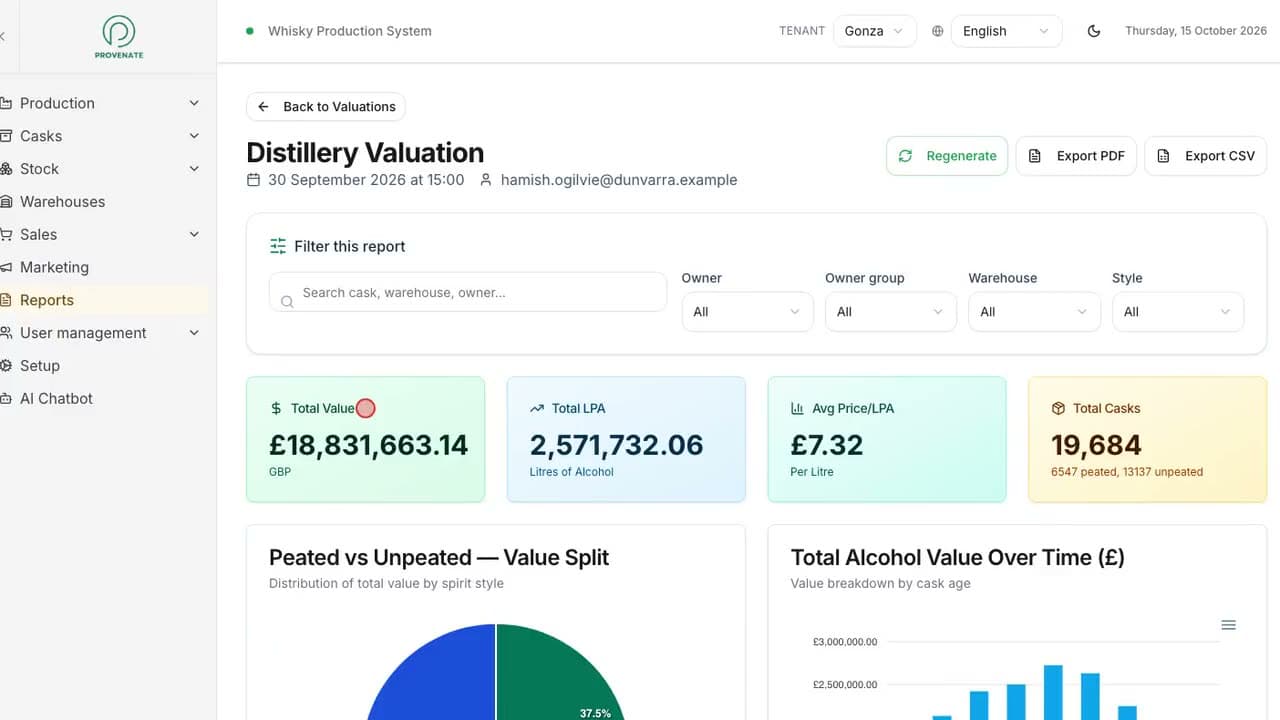Click the £7.32 average price value
Screen dimensions: 1280x720
pyautogui.click(x=827, y=445)
